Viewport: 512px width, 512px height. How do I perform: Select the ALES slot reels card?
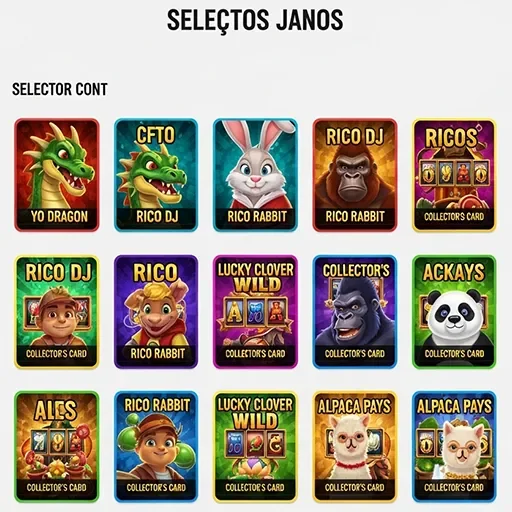click(57, 447)
